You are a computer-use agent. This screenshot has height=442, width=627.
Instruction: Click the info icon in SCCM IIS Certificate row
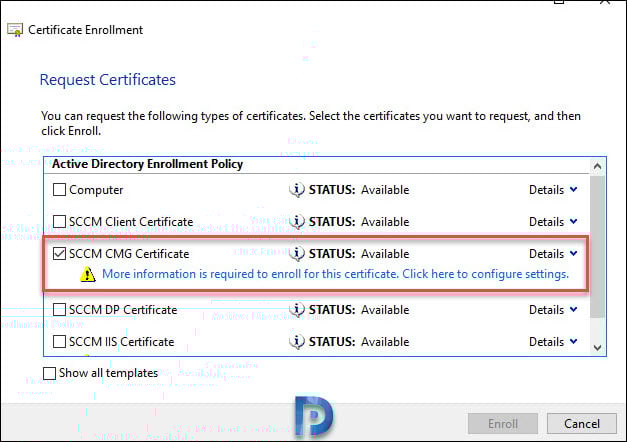pos(297,342)
